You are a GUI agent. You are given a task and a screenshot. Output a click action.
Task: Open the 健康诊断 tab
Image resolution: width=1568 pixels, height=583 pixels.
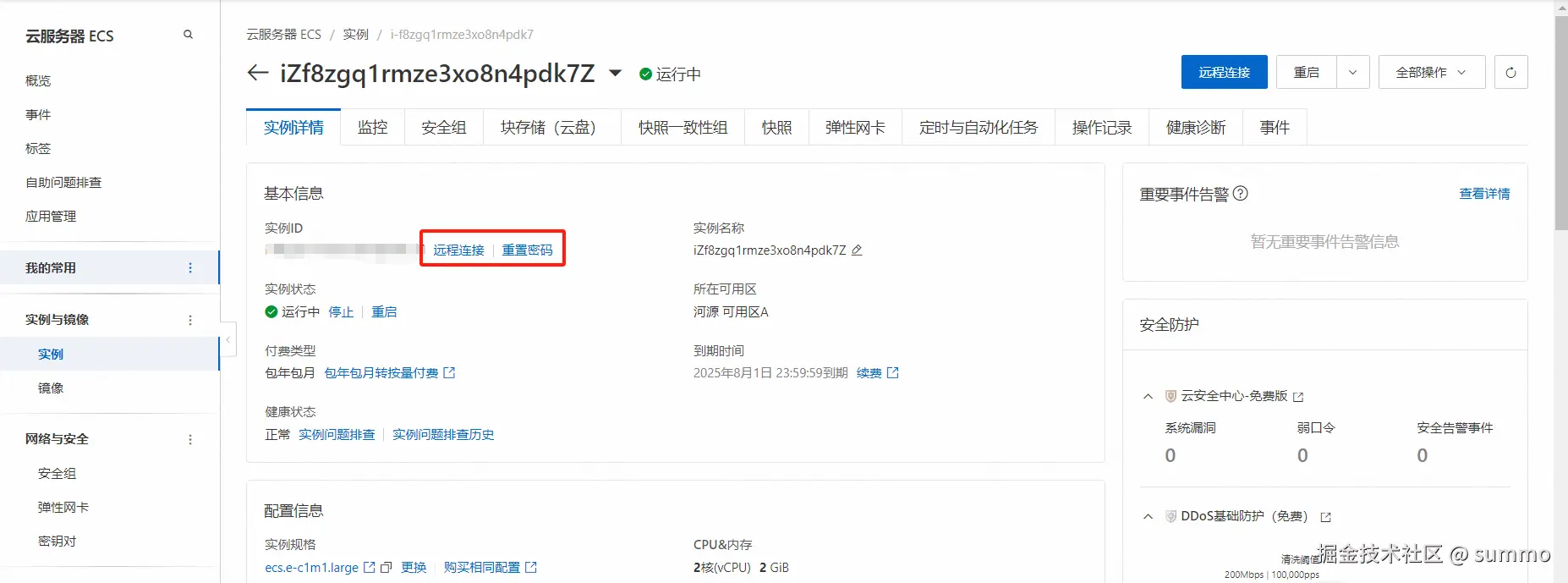pos(1196,127)
